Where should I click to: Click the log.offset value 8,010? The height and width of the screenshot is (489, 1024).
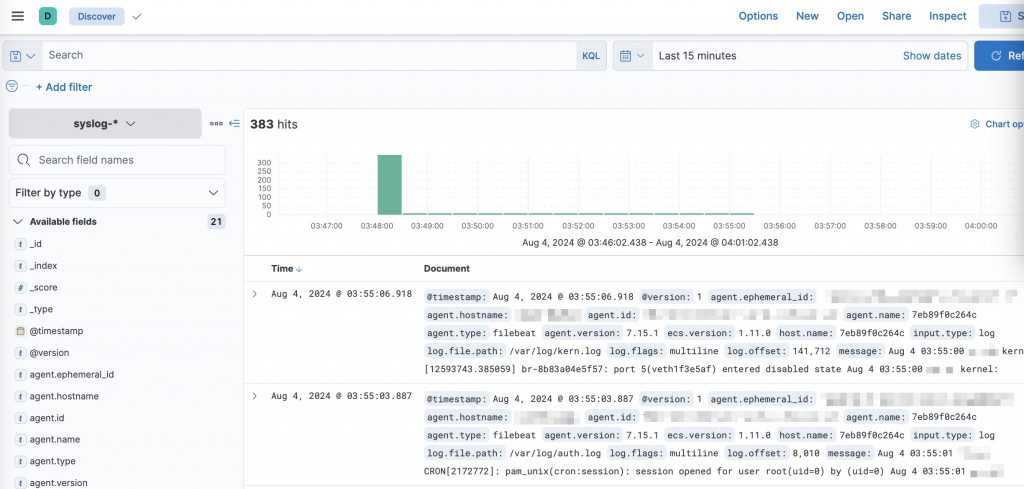(x=807, y=453)
